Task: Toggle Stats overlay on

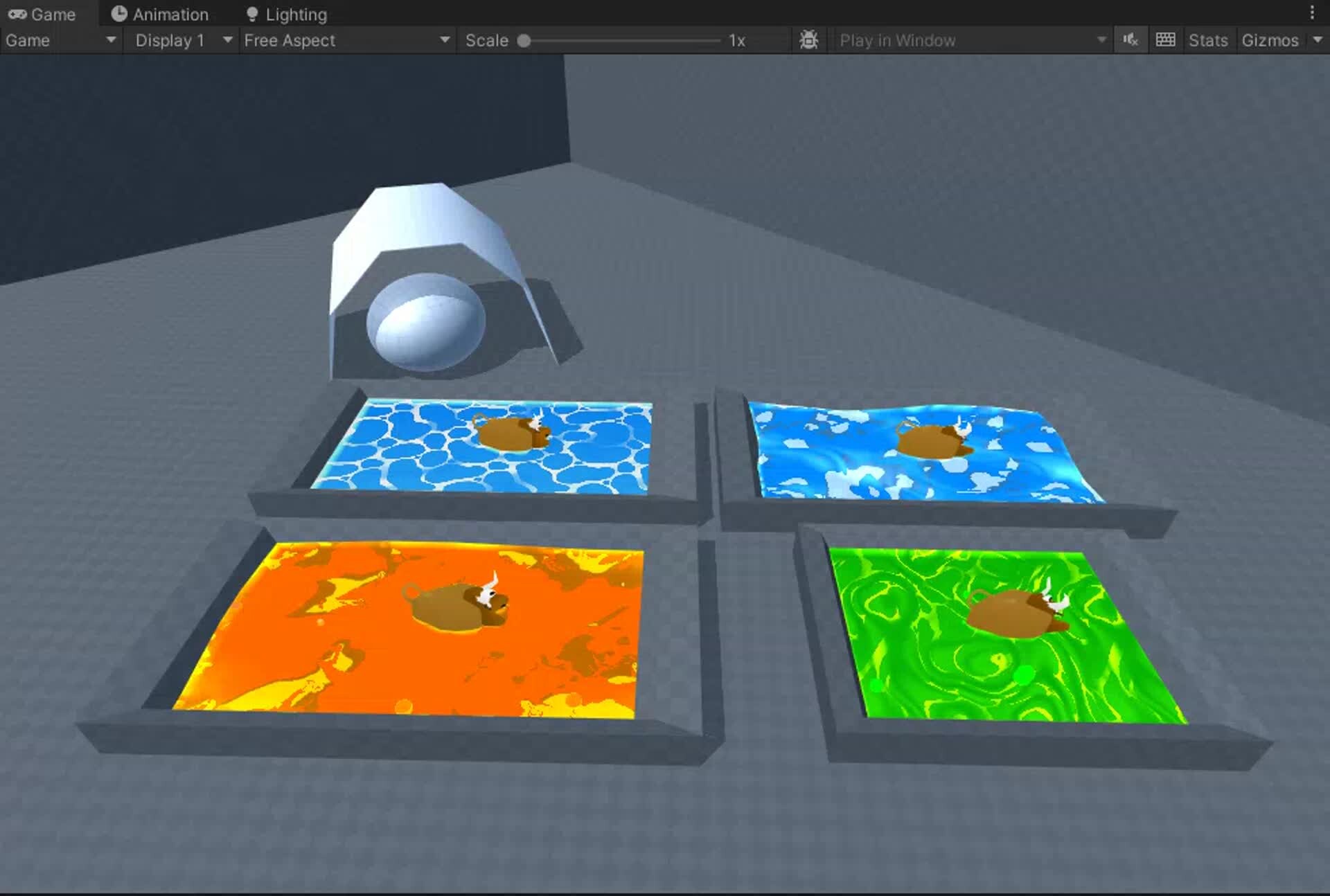Action: click(x=1208, y=39)
